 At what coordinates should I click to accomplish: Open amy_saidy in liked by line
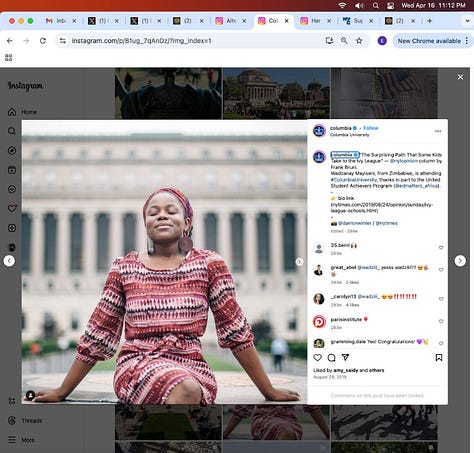click(346, 370)
